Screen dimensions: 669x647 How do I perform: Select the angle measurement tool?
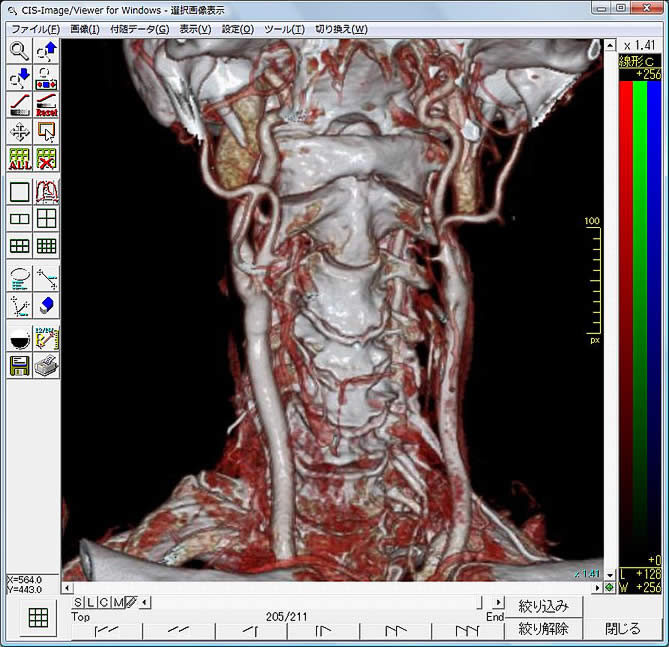(20, 306)
